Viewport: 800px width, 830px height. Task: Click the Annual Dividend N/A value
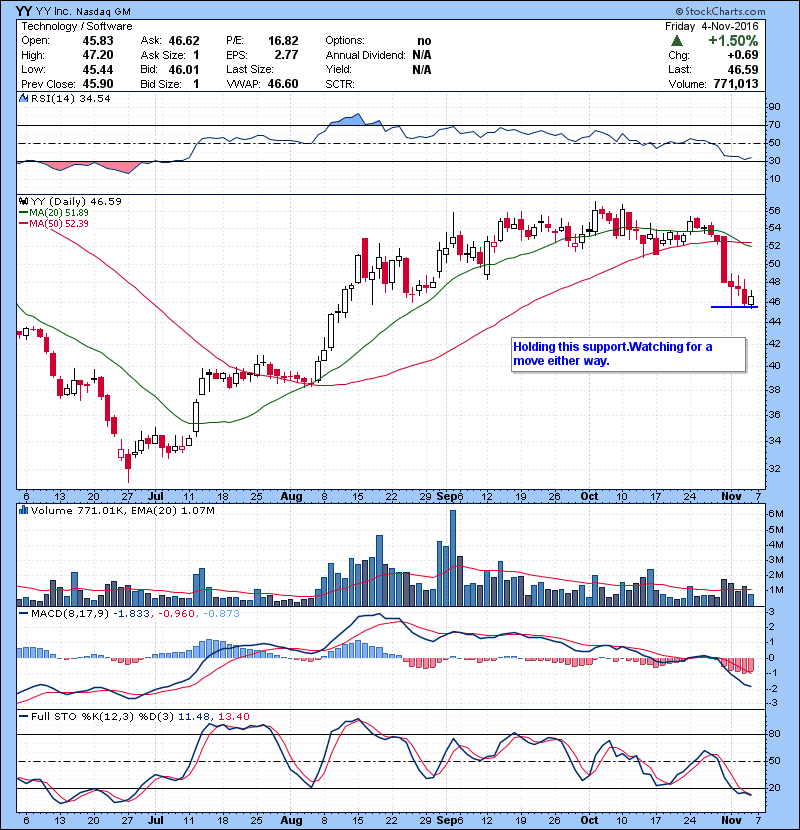pyautogui.click(x=421, y=55)
